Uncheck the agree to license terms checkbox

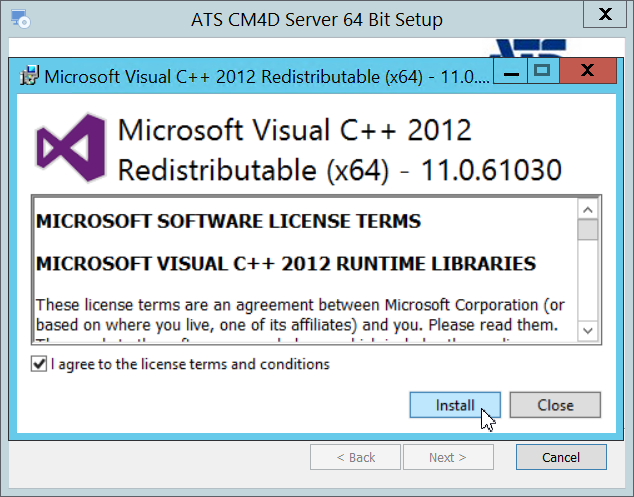point(39,365)
